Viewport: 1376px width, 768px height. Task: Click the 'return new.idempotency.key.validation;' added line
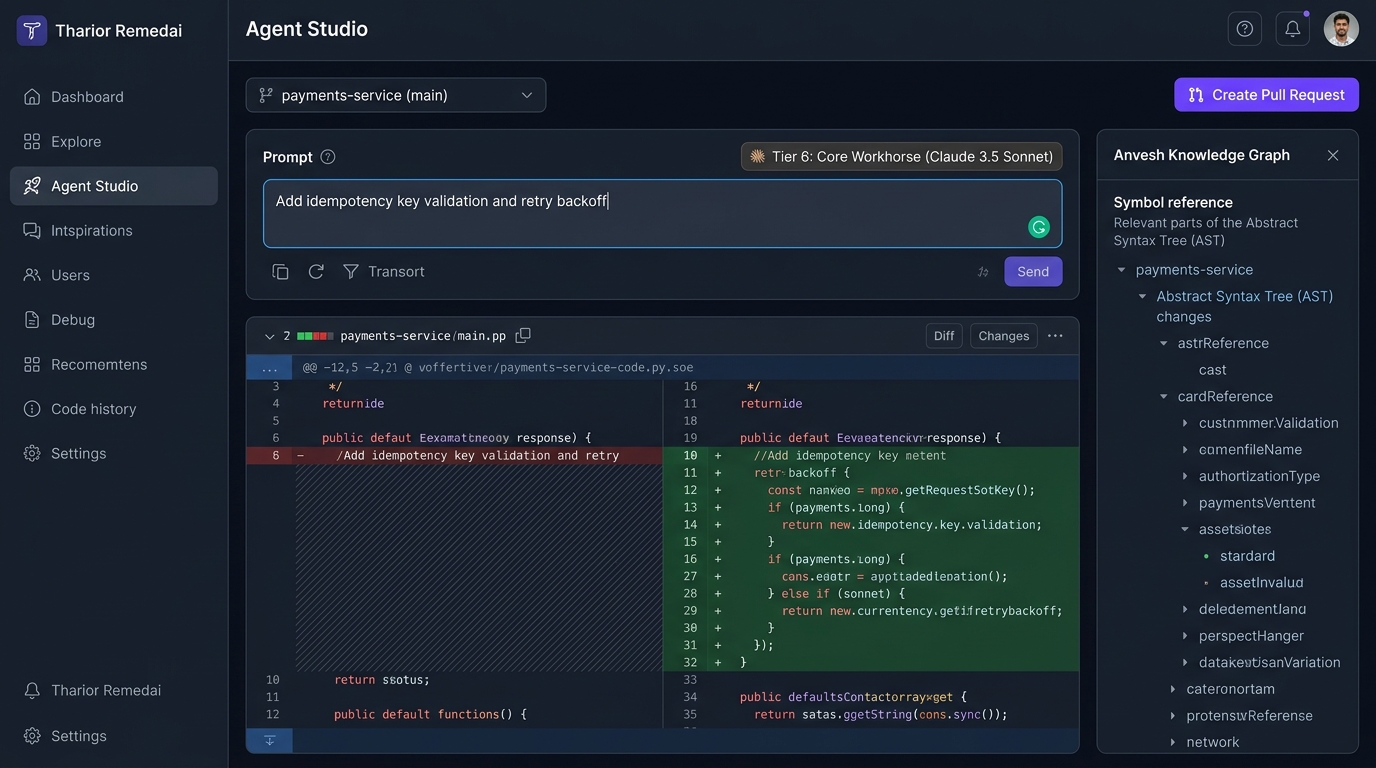coord(912,525)
